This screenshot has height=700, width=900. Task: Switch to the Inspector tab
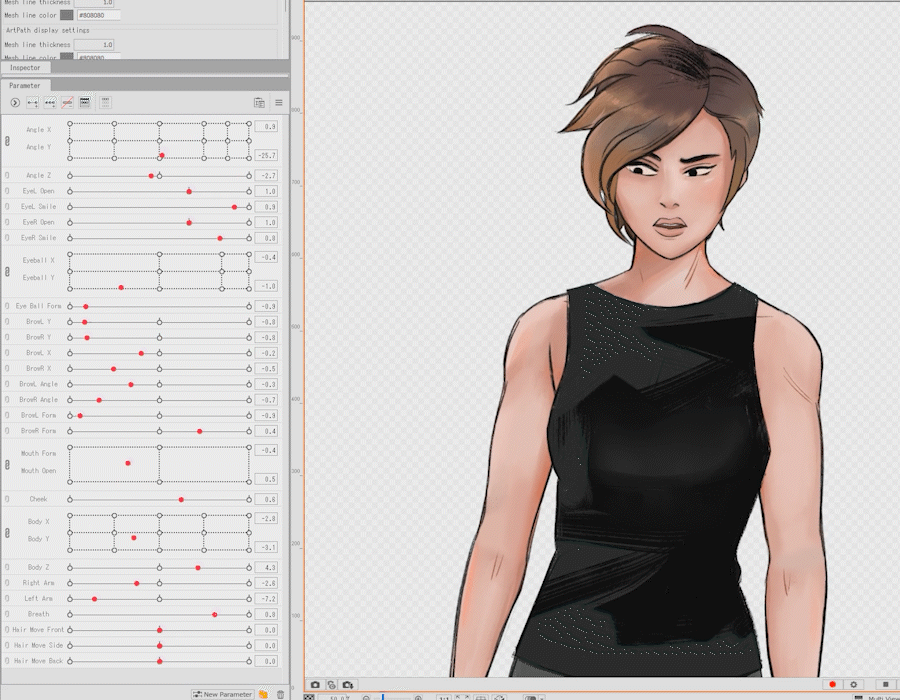(25, 68)
